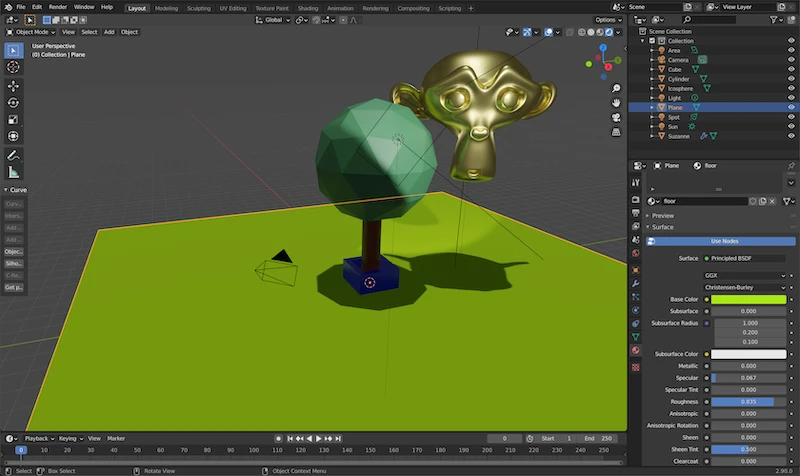Screen dimensions: 800x476
Task: Activate the Move tool
Action: (13, 85)
